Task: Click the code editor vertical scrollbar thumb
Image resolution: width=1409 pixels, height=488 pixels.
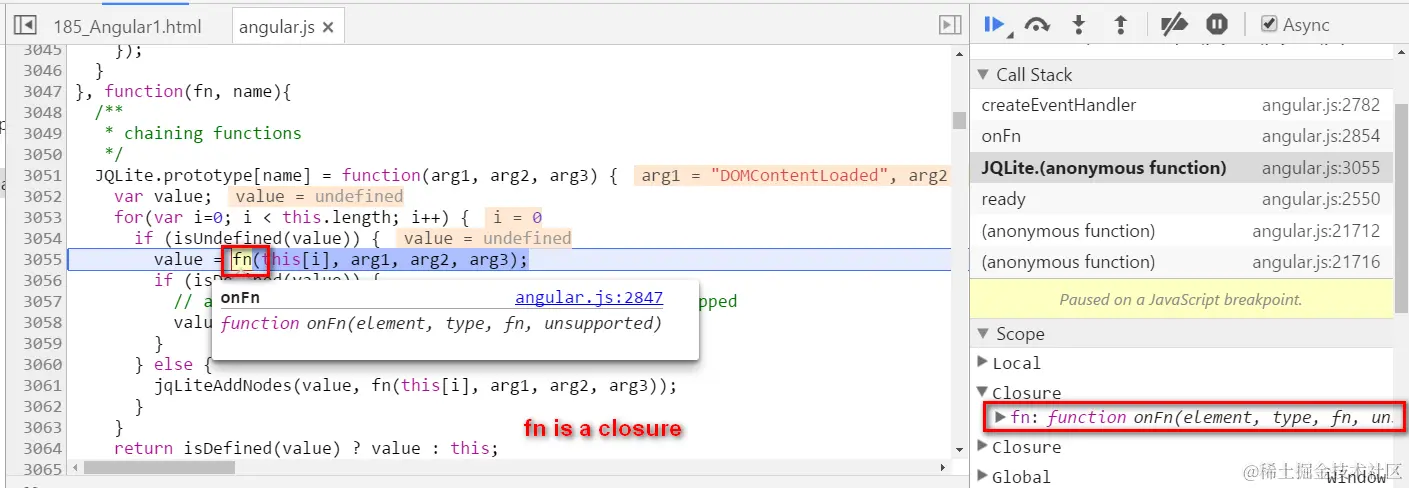Action: (x=959, y=121)
